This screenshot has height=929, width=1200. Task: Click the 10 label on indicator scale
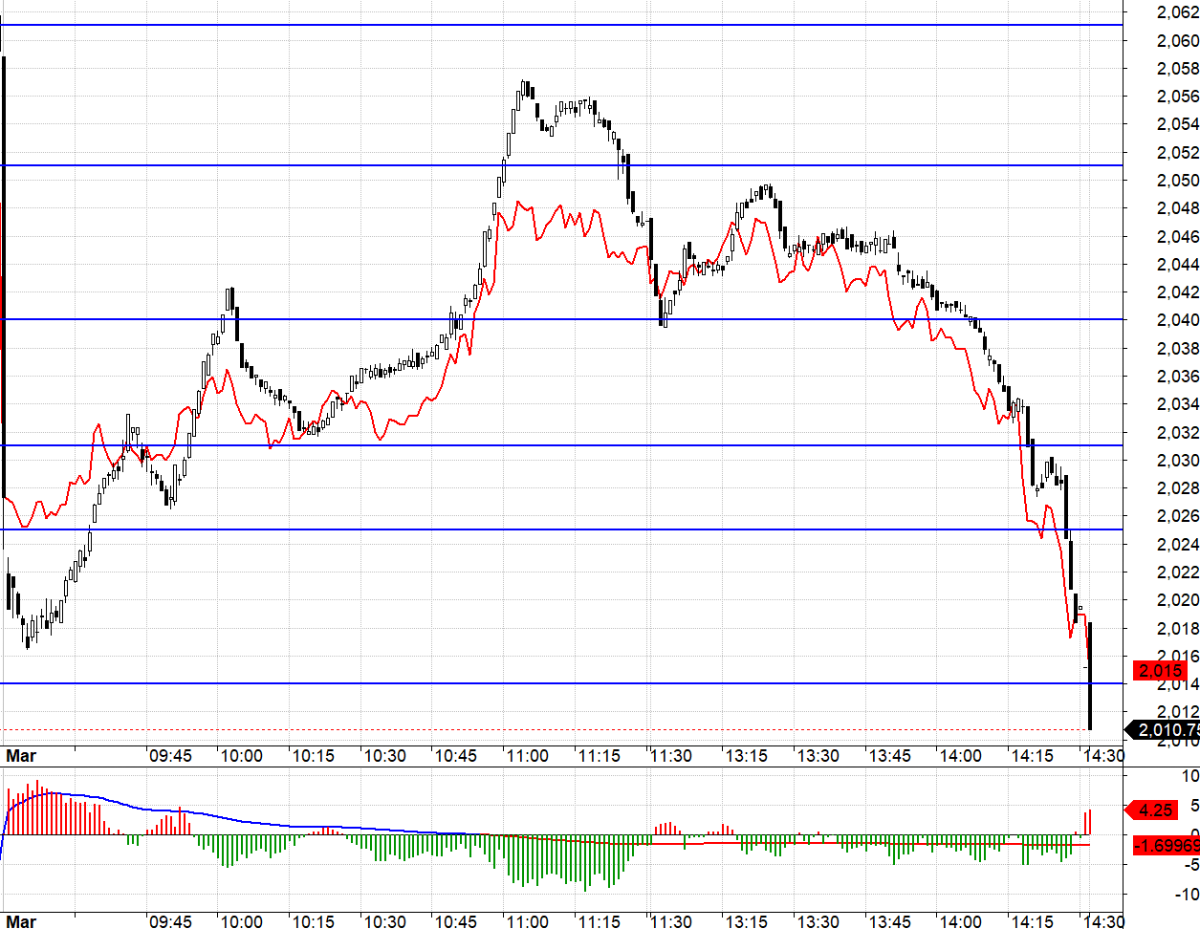(1191, 776)
